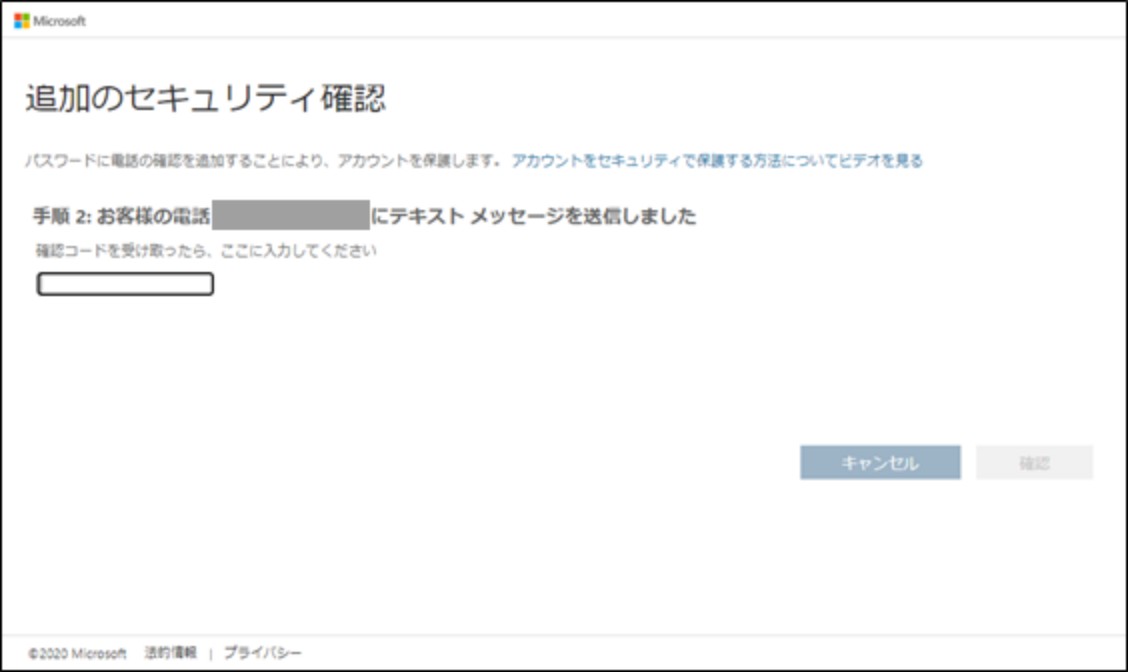Viewport: 1128px width, 672px height.
Task: Click the footer separator between 法的情報 and プライバシー
Action: (x=211, y=653)
